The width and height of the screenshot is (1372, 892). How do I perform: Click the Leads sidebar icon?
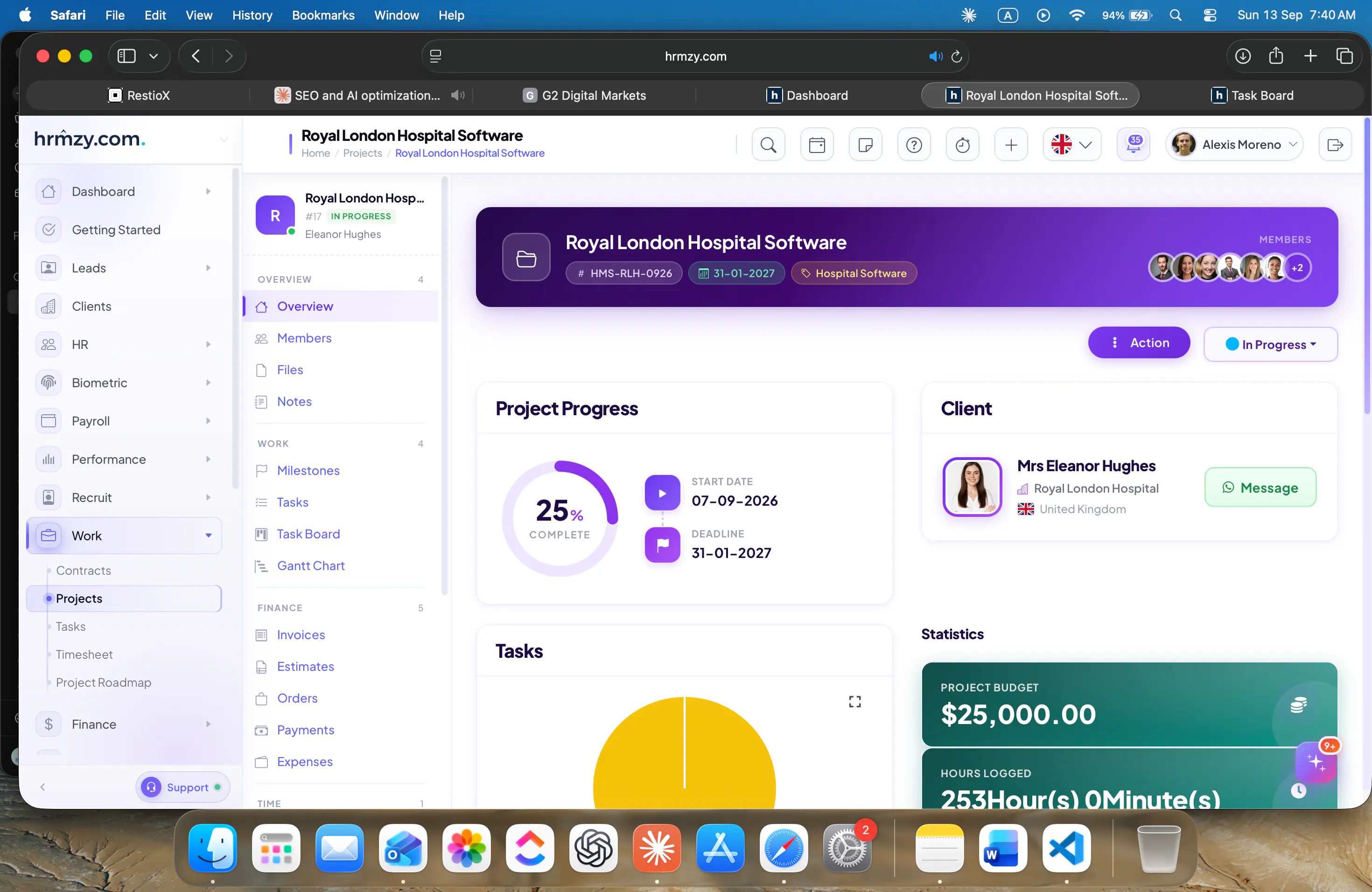pos(49,268)
